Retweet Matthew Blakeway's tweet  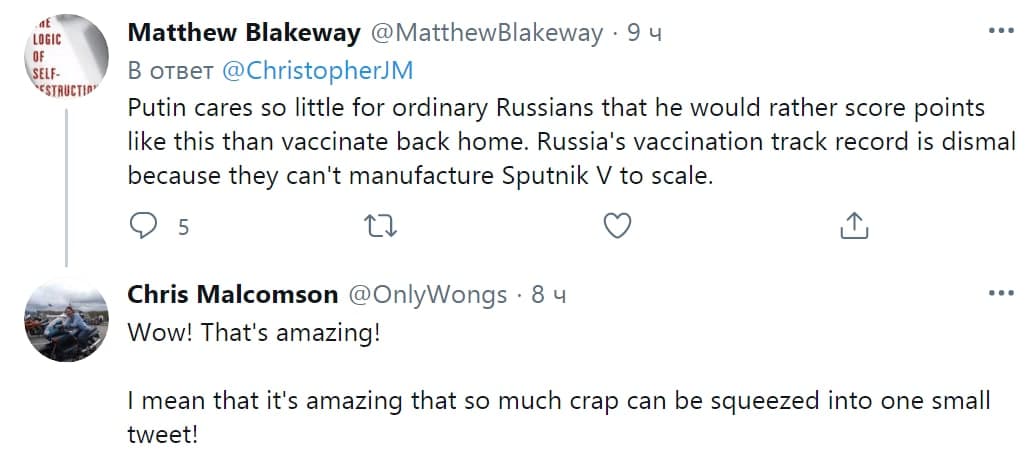[381, 227]
